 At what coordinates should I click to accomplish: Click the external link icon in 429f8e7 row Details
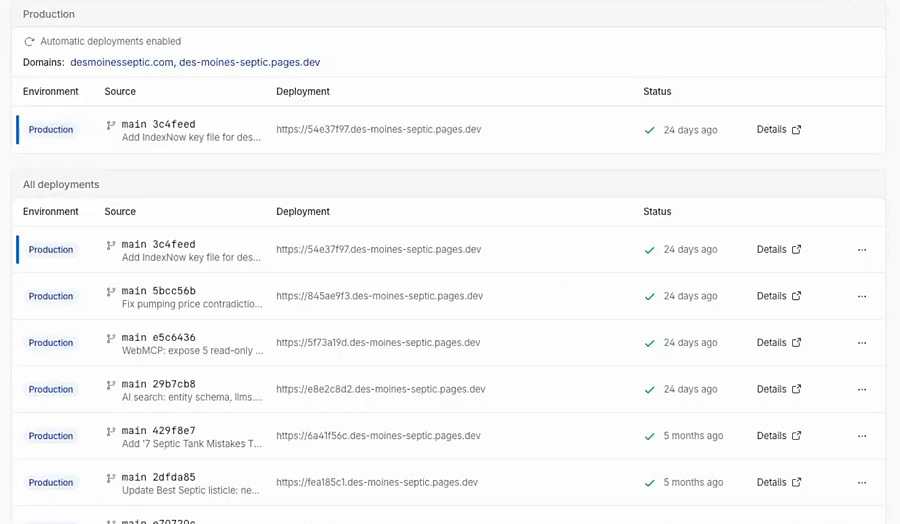tap(796, 436)
